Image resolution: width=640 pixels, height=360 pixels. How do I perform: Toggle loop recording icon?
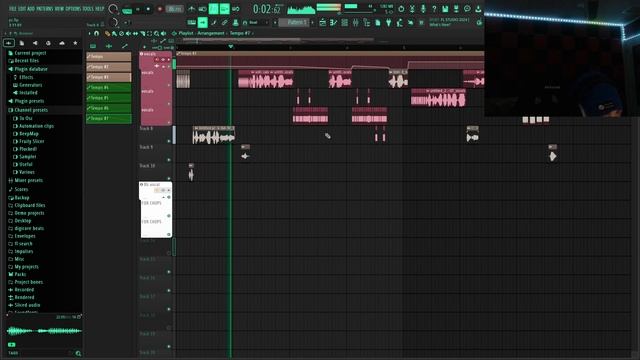point(236,9)
